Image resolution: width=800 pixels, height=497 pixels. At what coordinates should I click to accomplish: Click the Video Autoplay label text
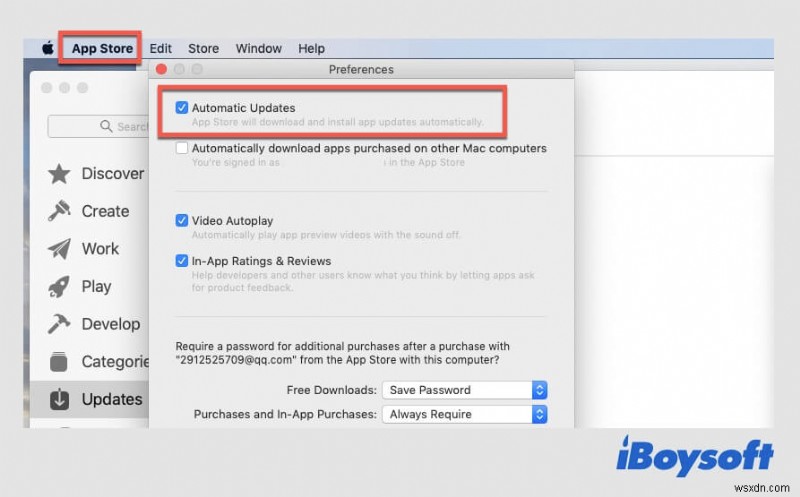[232, 220]
